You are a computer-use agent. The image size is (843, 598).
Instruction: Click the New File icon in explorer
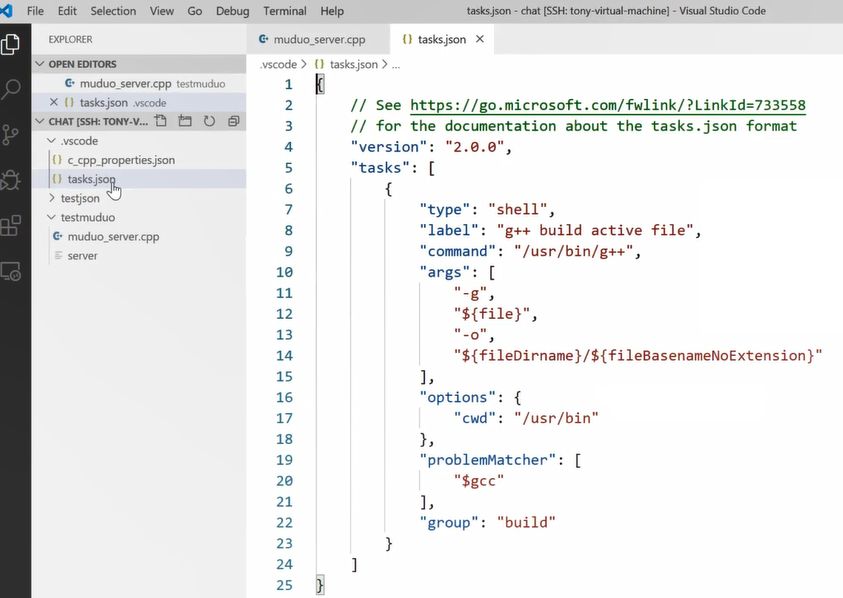point(160,121)
